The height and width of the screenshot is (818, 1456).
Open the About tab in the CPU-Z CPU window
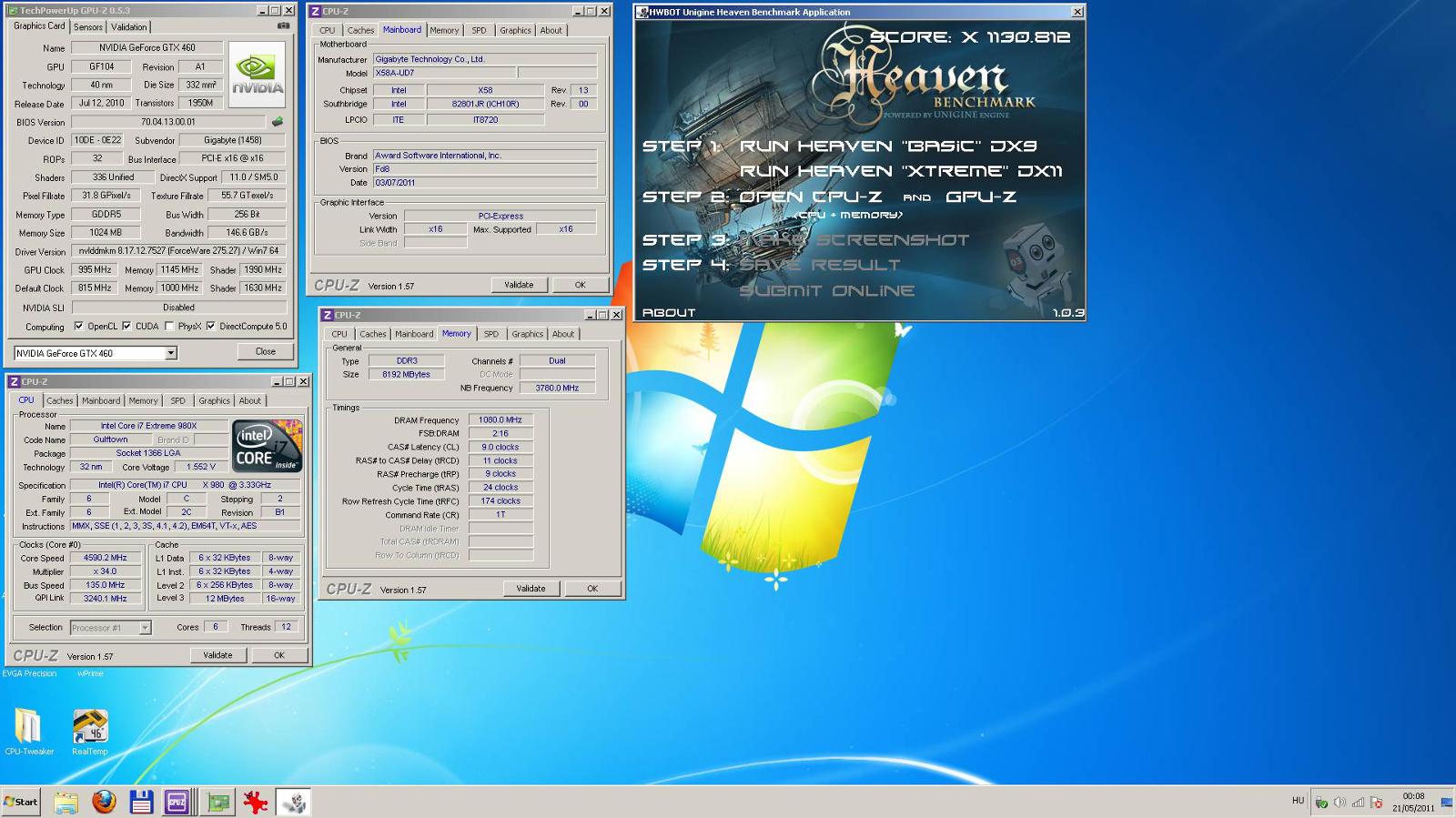[249, 400]
